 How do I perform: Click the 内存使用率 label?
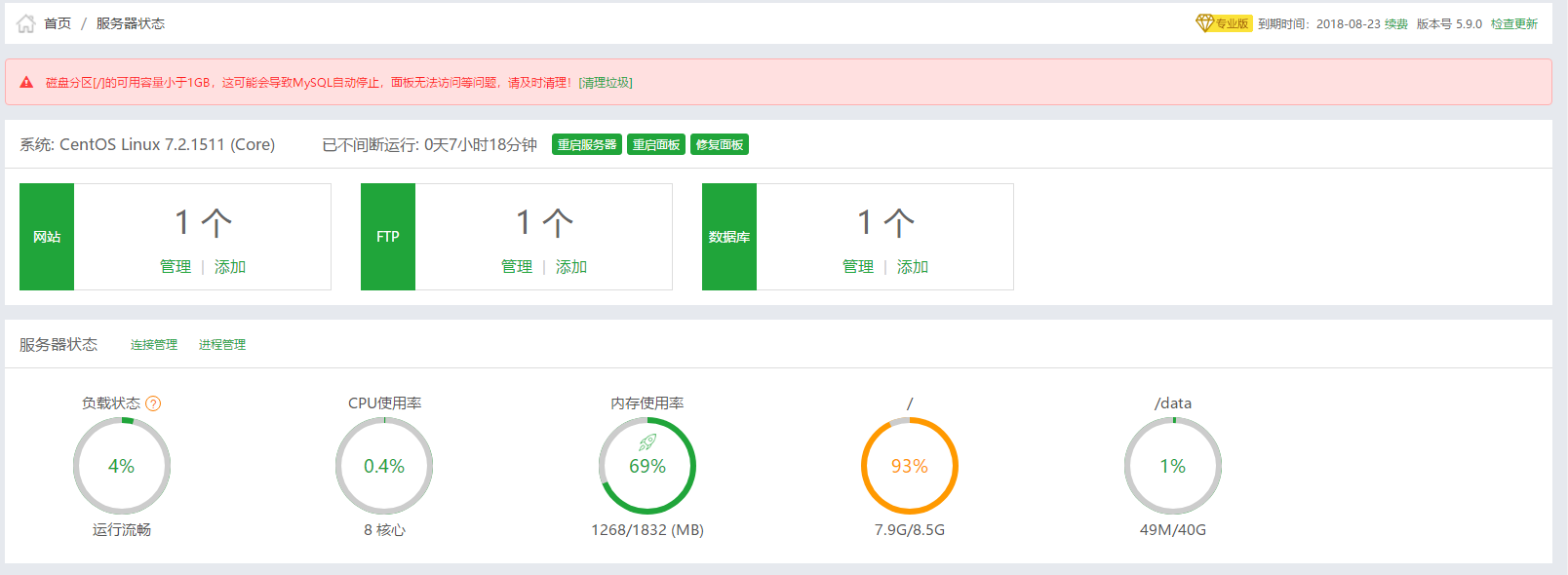click(647, 402)
